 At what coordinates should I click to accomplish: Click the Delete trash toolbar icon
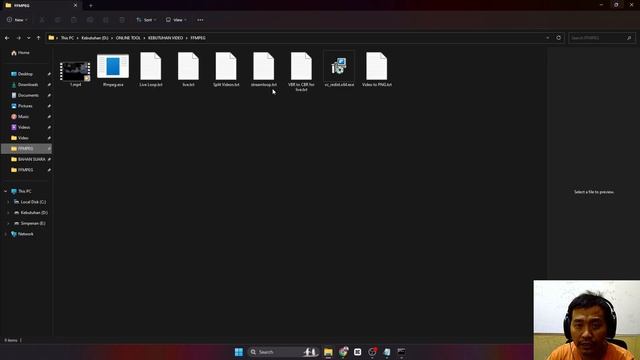click(x=122, y=20)
